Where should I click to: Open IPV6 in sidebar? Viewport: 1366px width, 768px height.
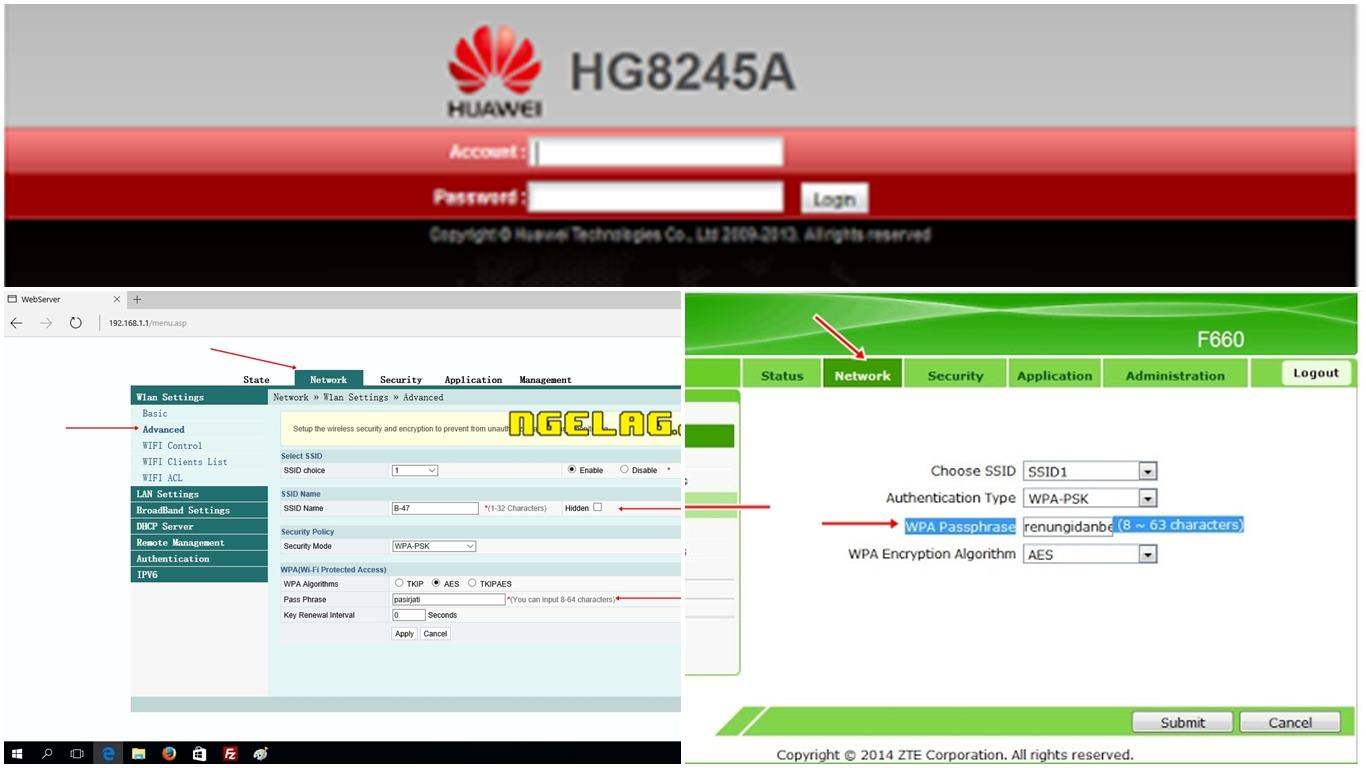[x=199, y=575]
